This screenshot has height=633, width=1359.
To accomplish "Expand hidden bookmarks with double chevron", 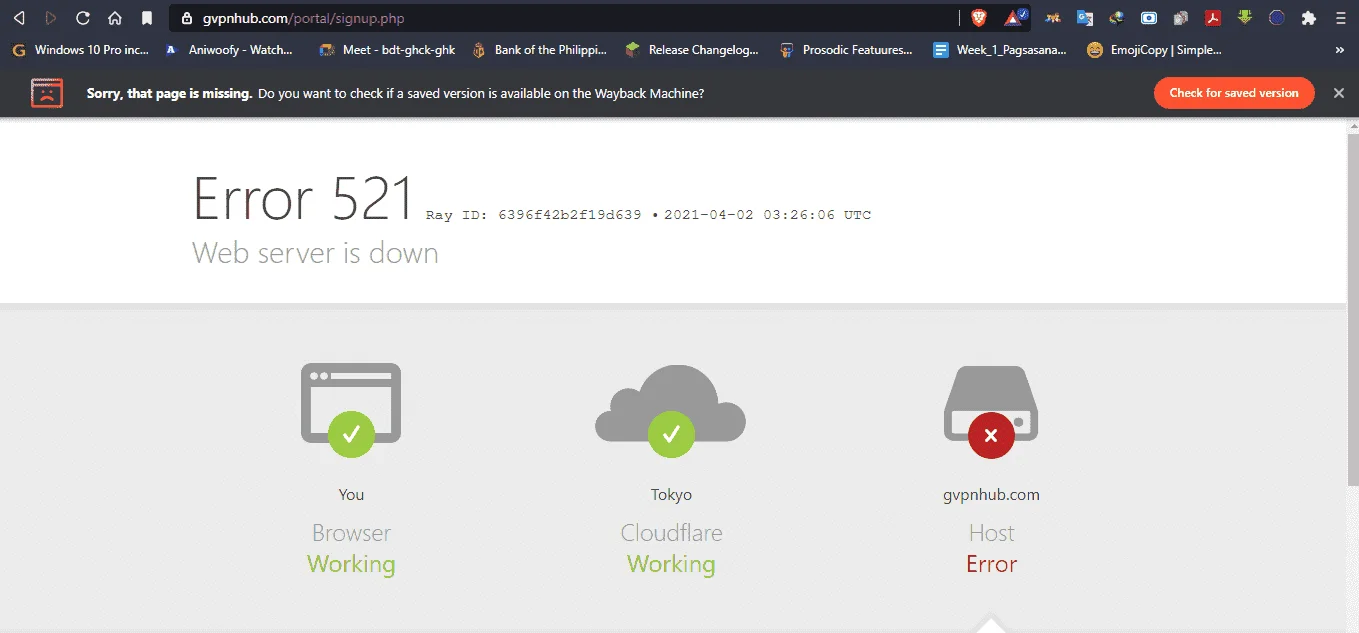I will (x=1340, y=49).
